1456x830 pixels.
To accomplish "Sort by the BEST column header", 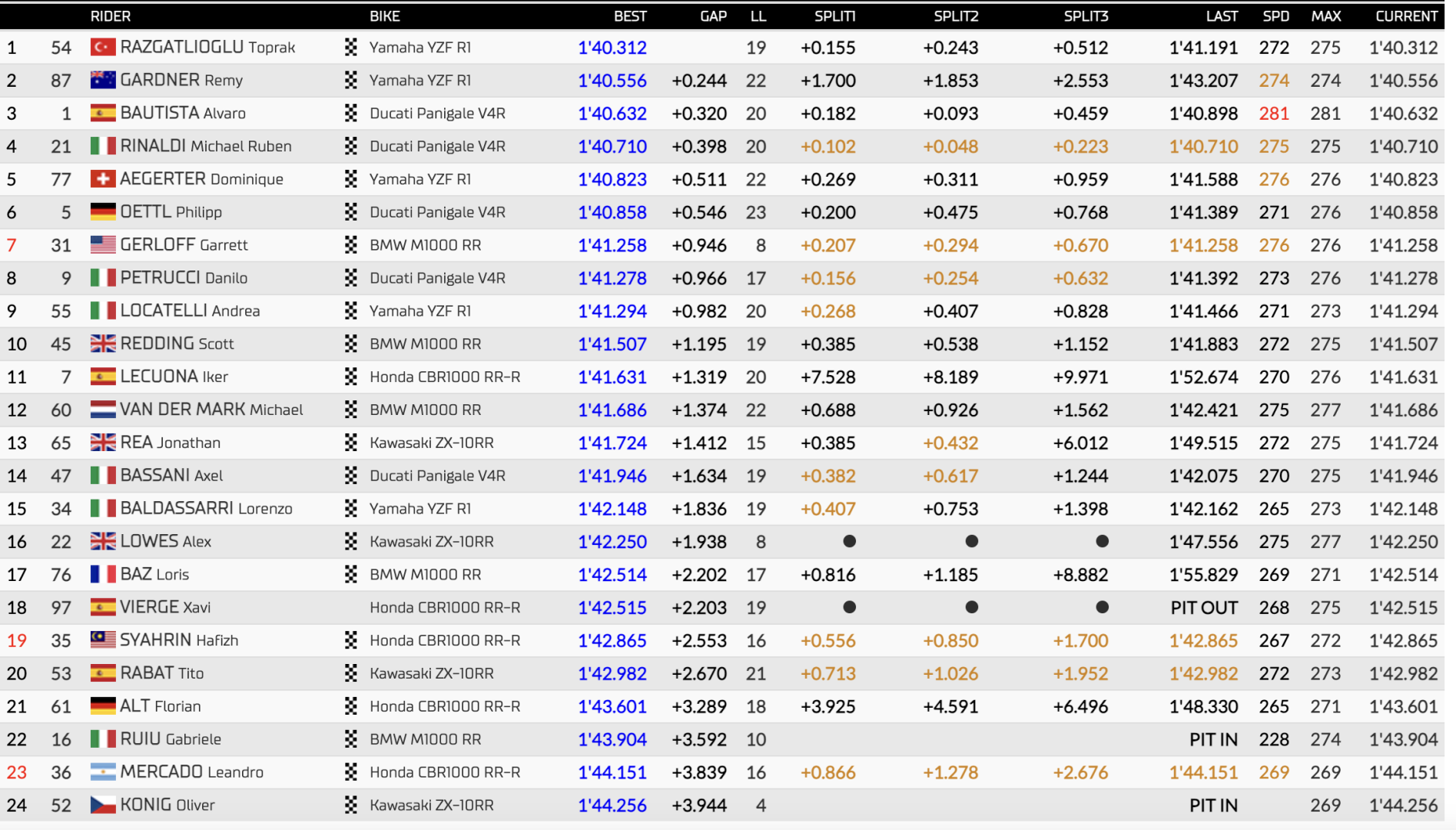I will tap(630, 16).
